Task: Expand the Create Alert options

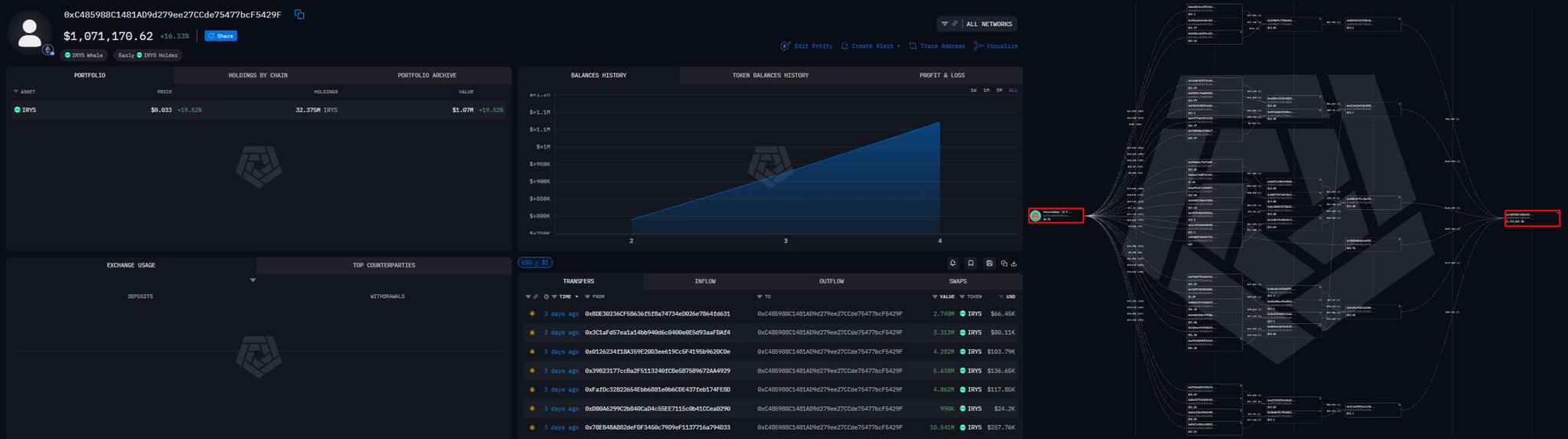Action: click(x=898, y=47)
